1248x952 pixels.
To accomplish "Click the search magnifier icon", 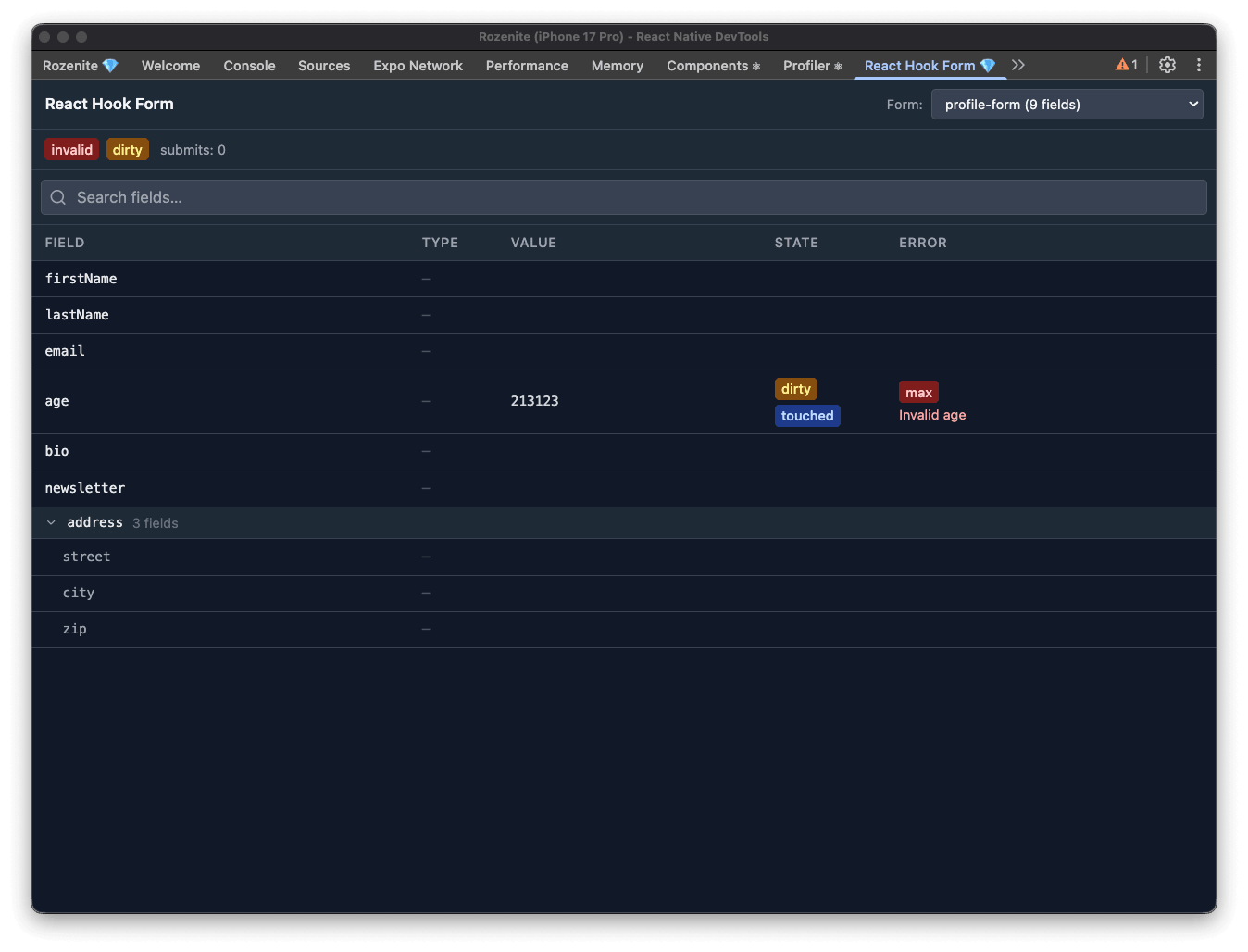I will 58,197.
